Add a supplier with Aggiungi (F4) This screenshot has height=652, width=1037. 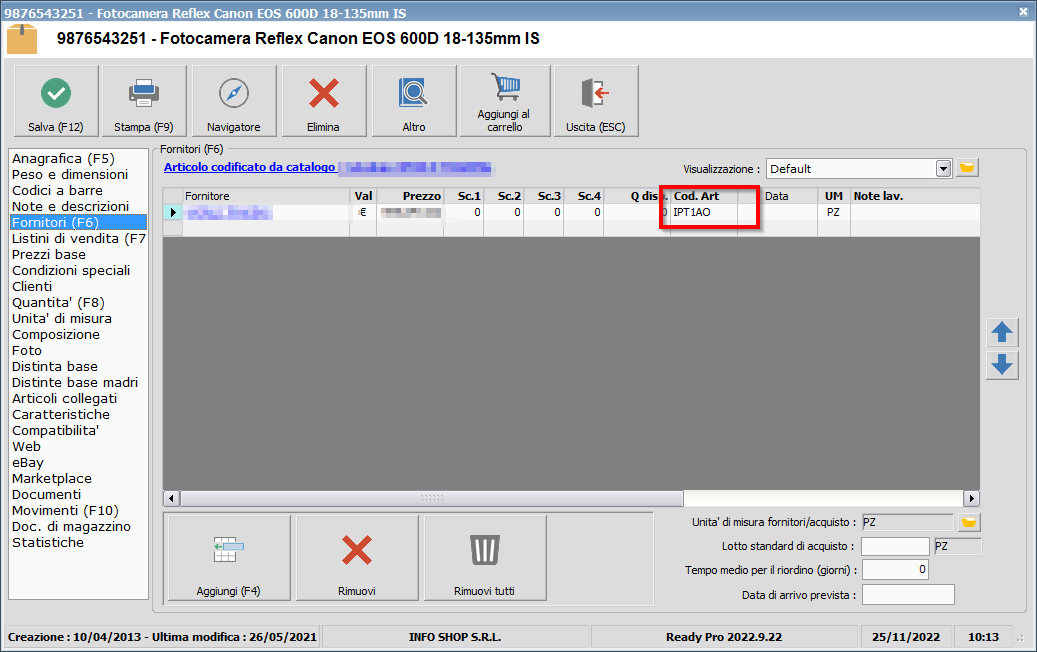pyautogui.click(x=229, y=558)
